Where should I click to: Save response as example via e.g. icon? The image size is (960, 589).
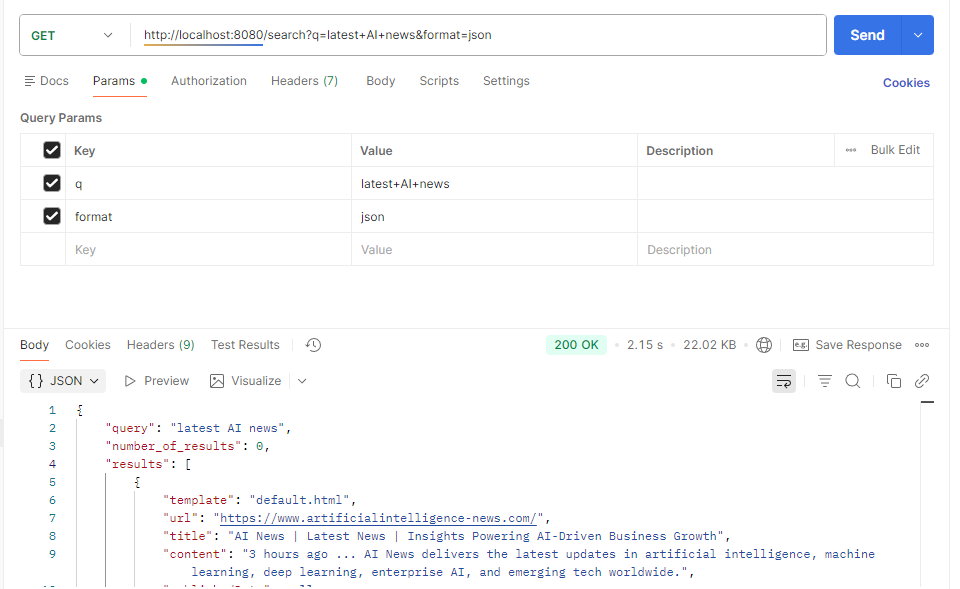coord(801,344)
